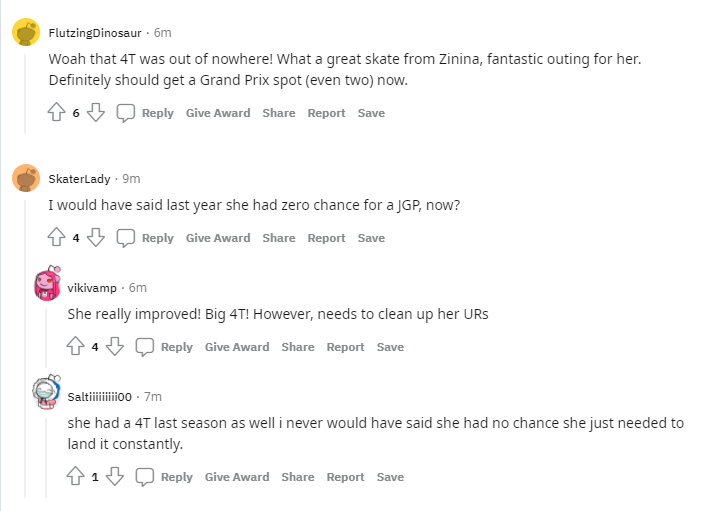Share vikivamp's reply

pyautogui.click(x=298, y=347)
